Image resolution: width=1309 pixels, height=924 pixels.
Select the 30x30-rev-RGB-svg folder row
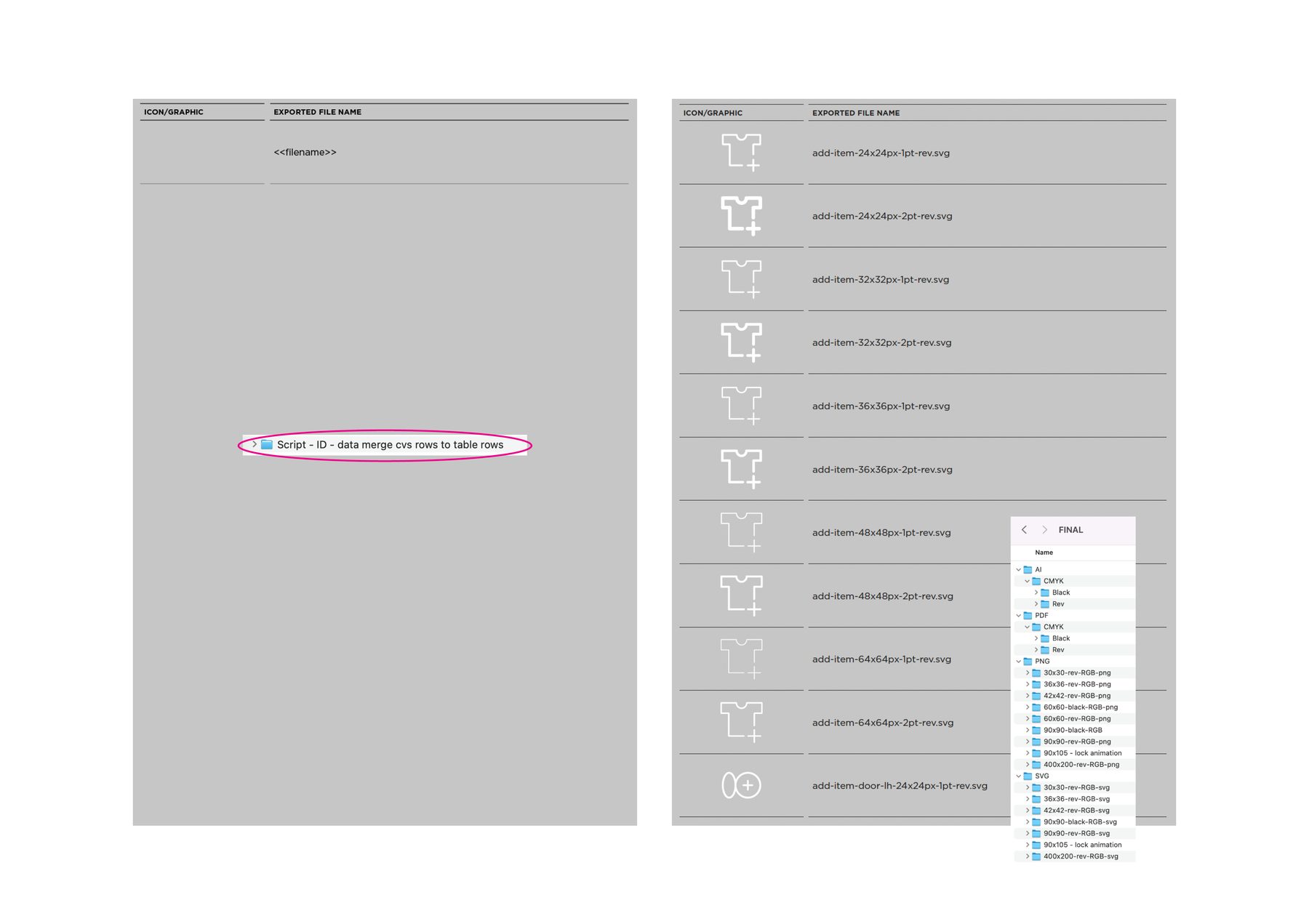pyautogui.click(x=1073, y=788)
